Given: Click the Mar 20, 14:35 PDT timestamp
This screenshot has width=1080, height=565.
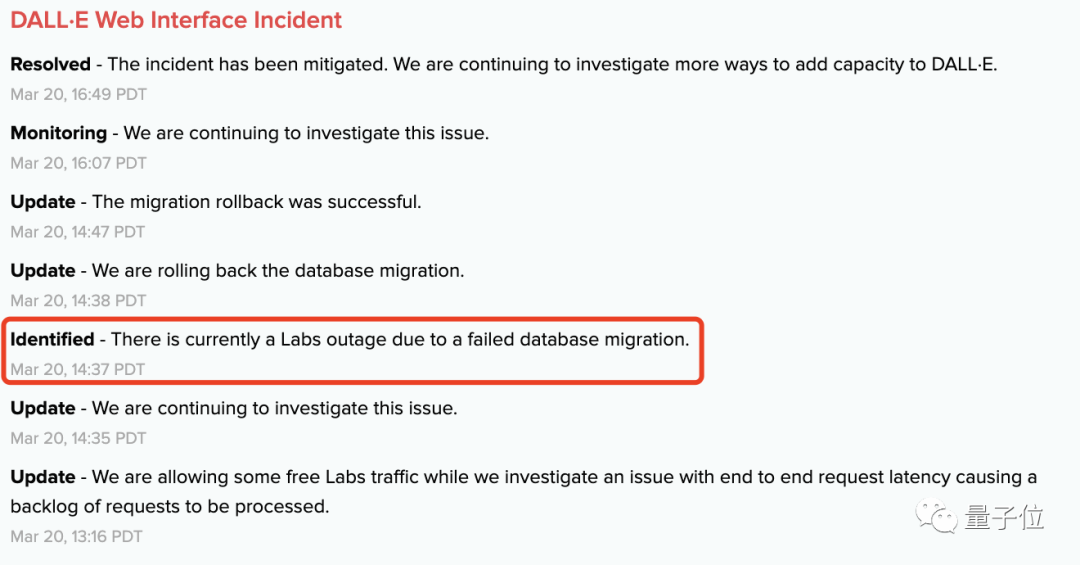Looking at the screenshot, I should tap(78, 438).
